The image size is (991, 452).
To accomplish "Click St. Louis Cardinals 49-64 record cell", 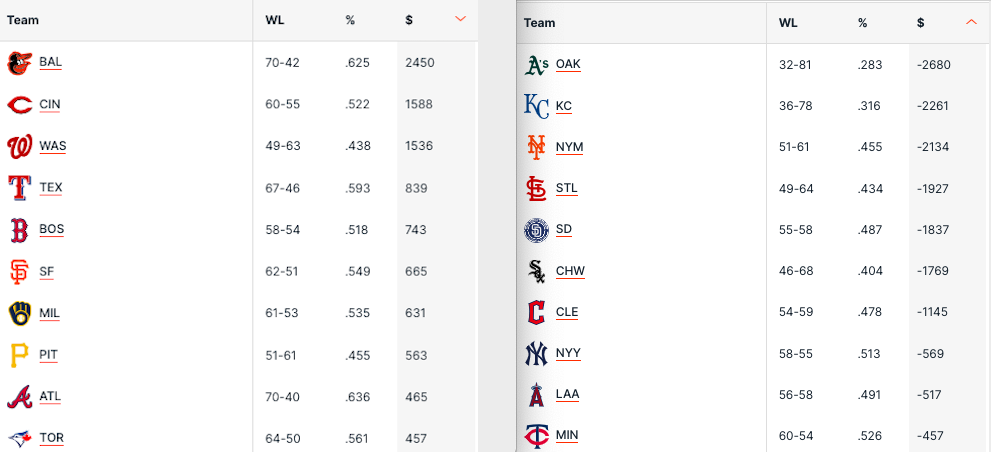I will click(795, 188).
